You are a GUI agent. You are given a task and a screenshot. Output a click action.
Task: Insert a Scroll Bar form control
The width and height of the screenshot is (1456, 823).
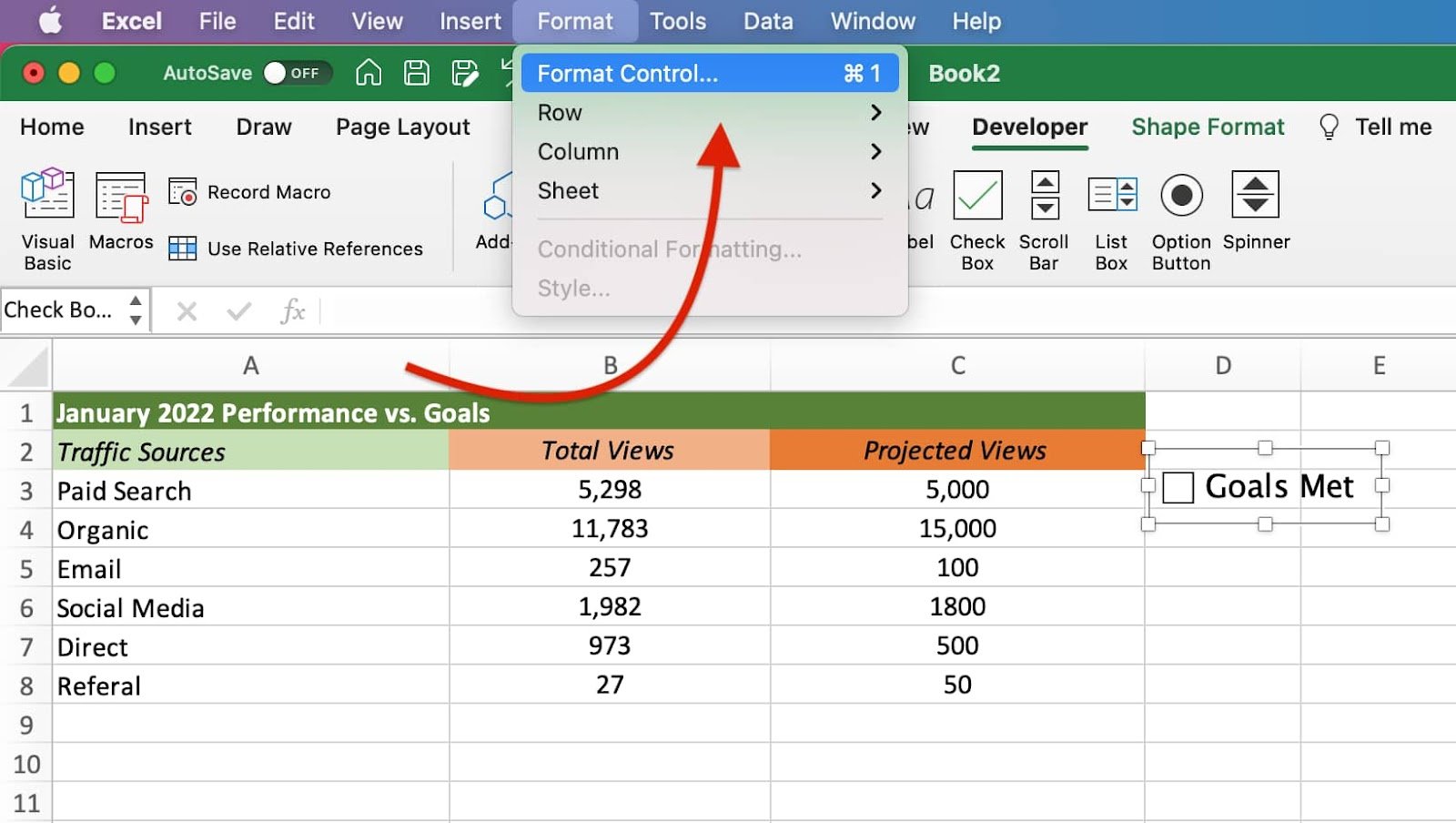point(1044,195)
